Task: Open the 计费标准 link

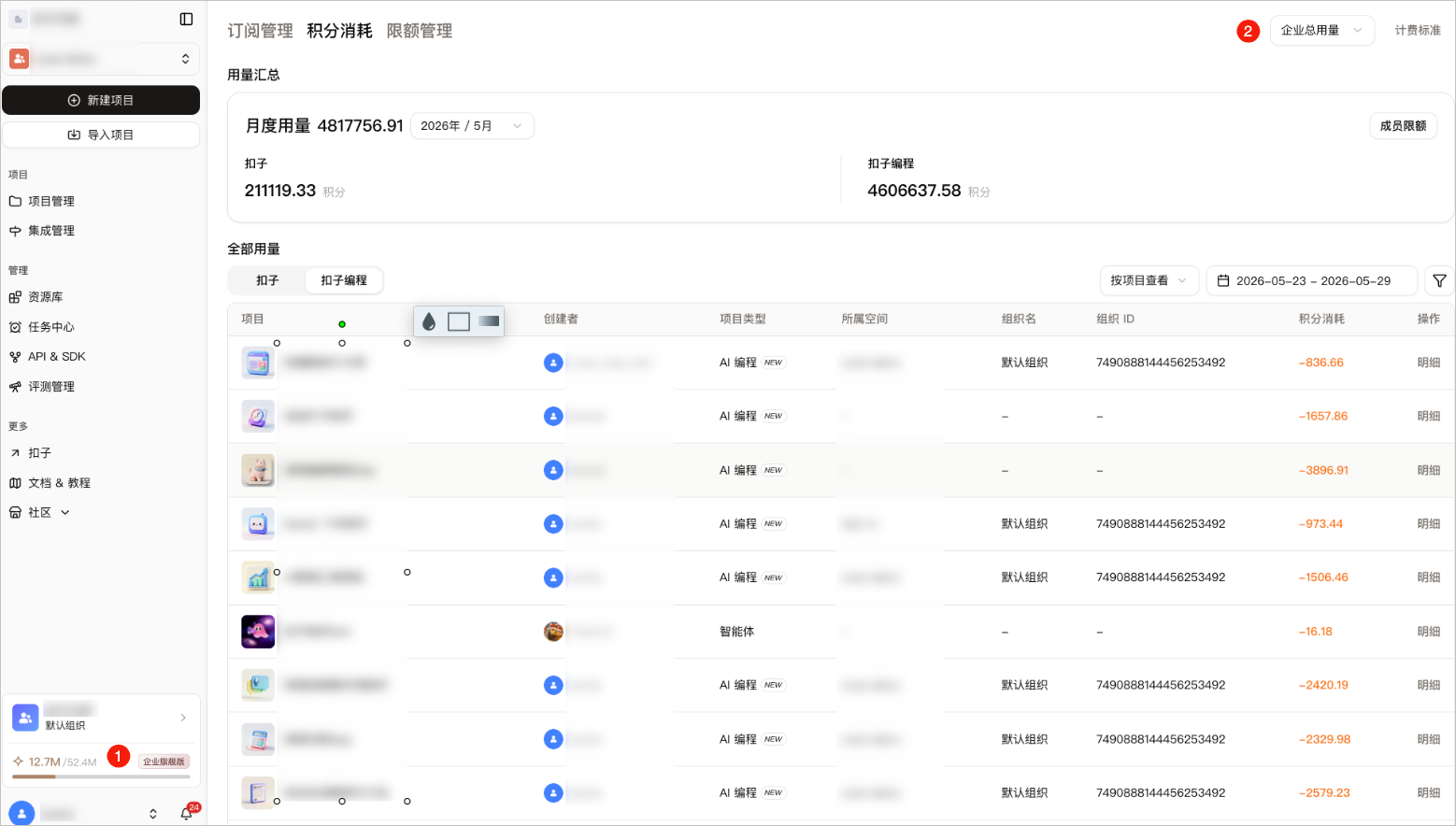Action: (x=1418, y=31)
